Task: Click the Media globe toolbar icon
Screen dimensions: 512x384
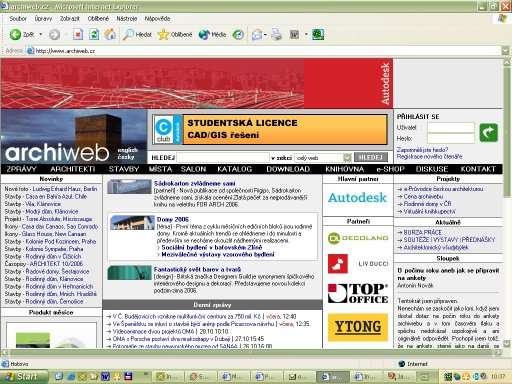Action: pyautogui.click(x=204, y=34)
